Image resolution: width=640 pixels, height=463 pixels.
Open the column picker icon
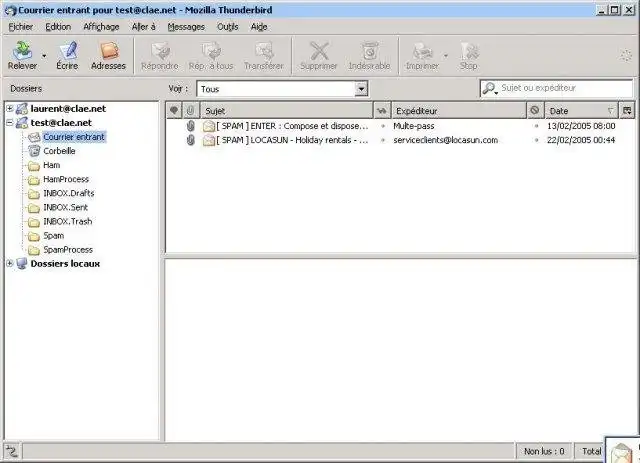coord(627,110)
